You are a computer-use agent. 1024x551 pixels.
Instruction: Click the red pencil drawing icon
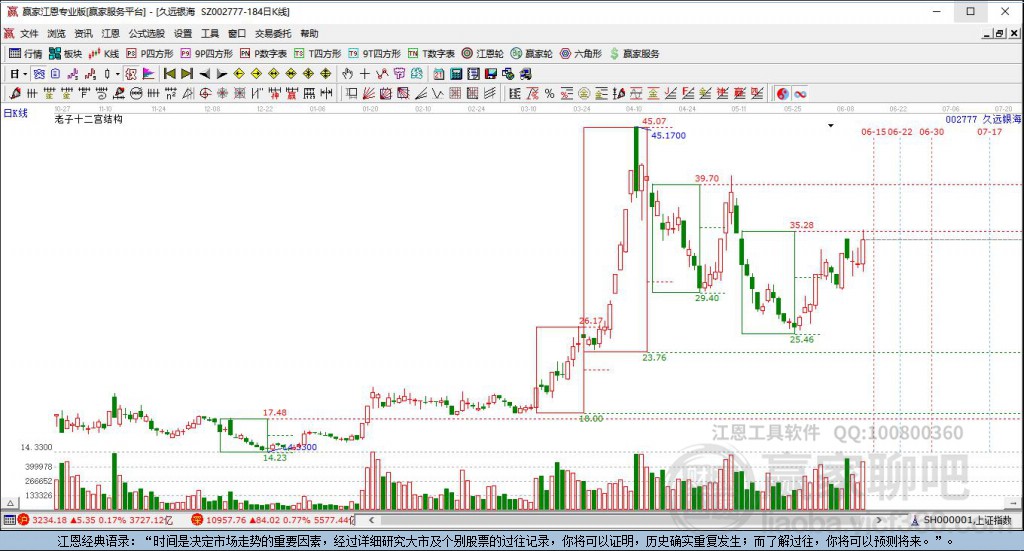click(x=15, y=94)
